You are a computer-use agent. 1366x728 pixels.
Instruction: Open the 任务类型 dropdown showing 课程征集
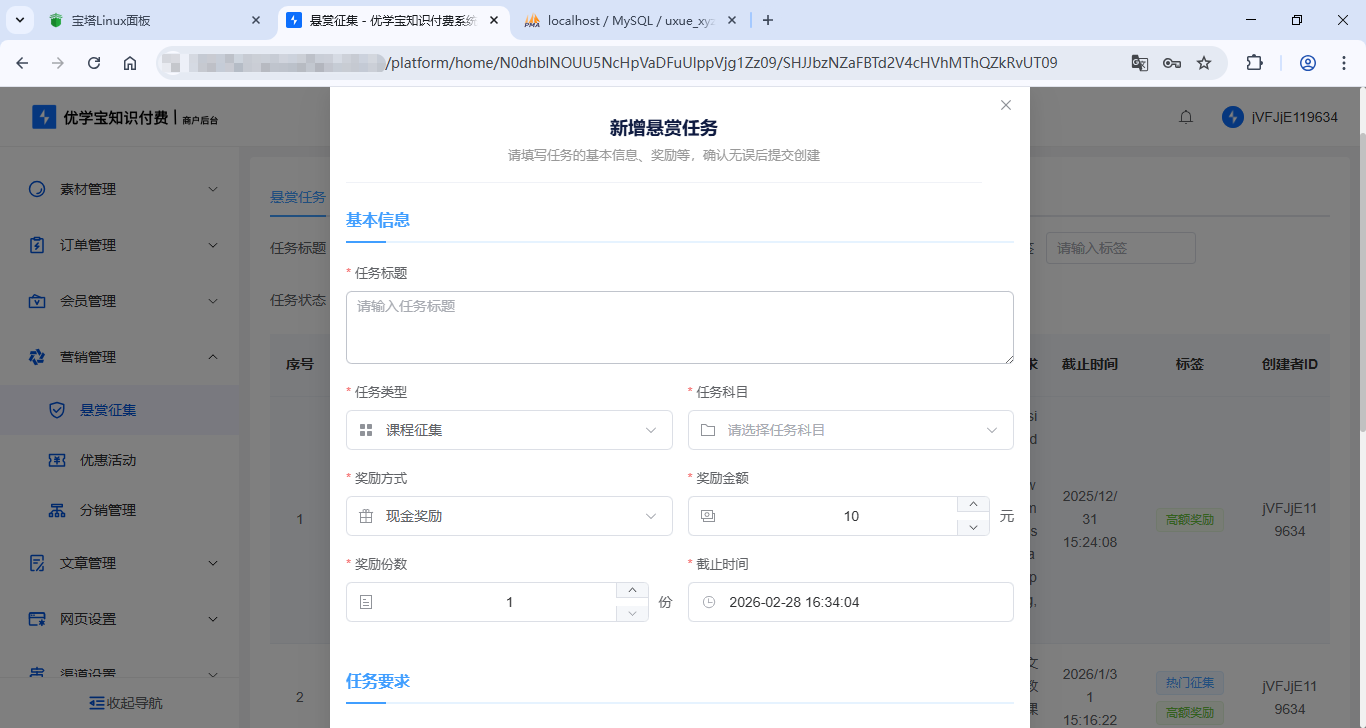point(508,430)
